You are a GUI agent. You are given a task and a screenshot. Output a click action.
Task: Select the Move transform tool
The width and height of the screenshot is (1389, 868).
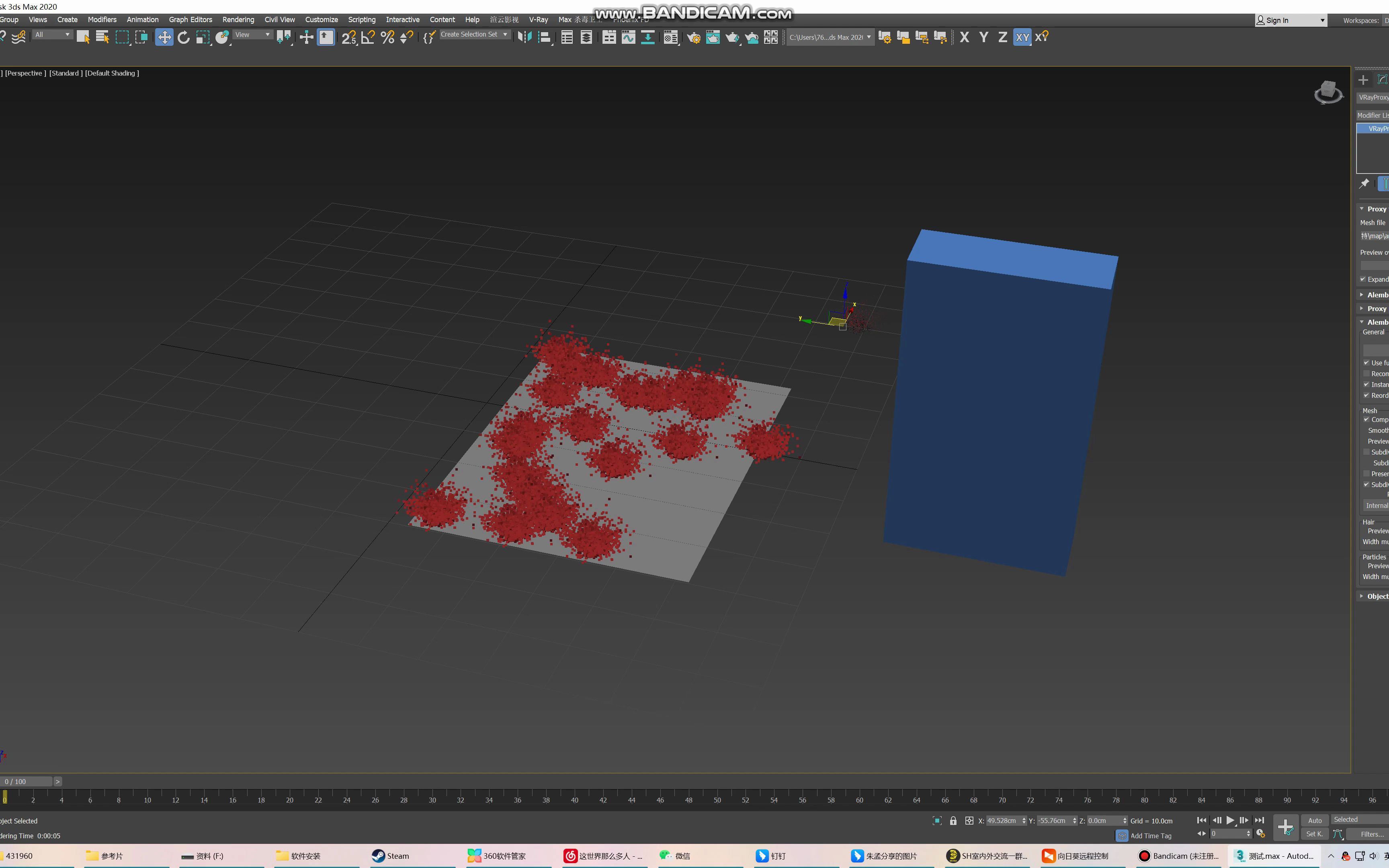pyautogui.click(x=164, y=38)
